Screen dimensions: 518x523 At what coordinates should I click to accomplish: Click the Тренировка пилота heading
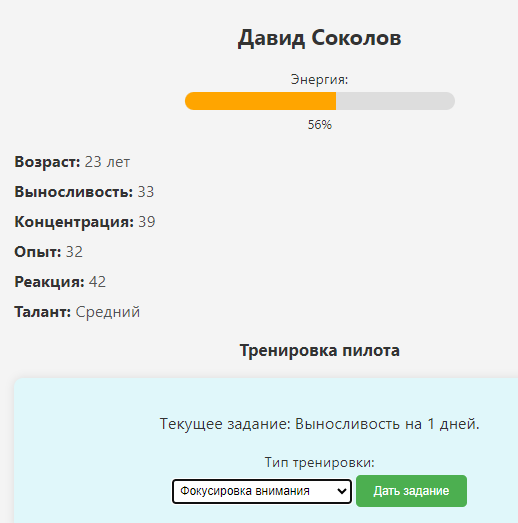[x=320, y=351]
